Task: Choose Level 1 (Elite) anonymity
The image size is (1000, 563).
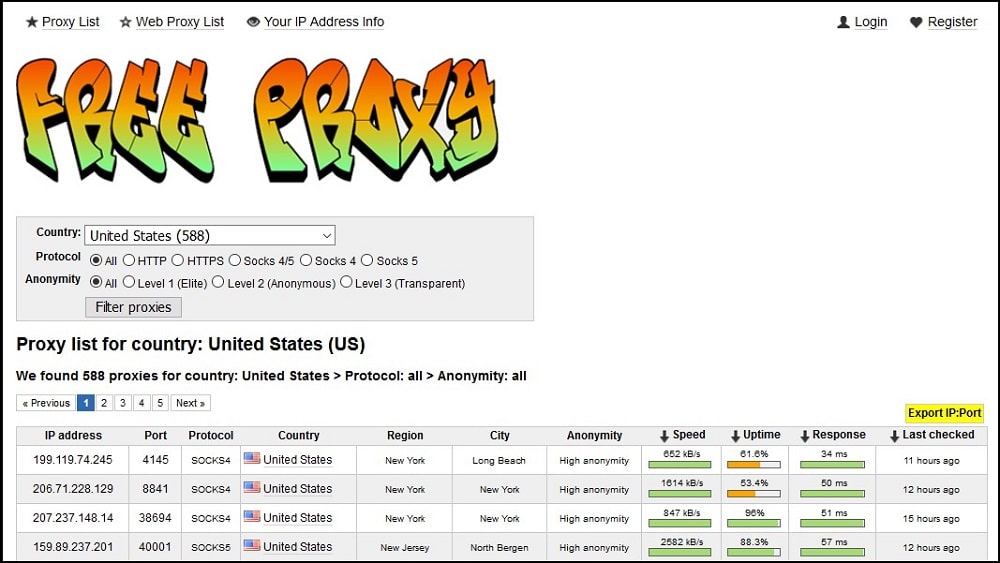Action: pos(129,282)
